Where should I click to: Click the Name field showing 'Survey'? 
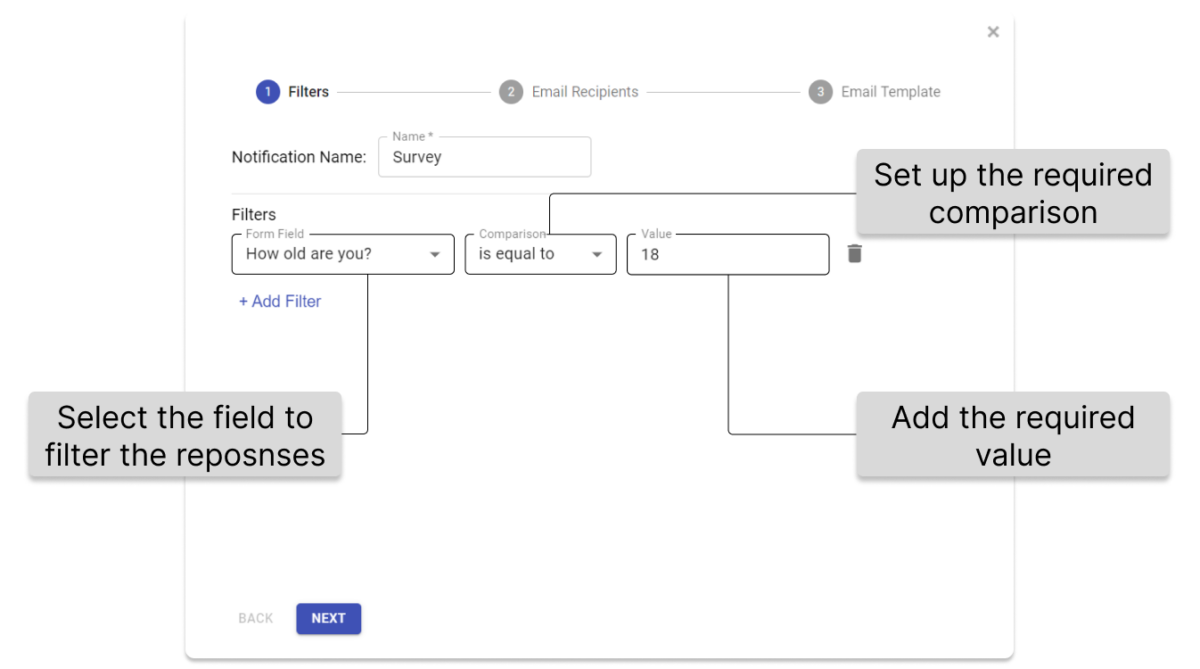484,156
